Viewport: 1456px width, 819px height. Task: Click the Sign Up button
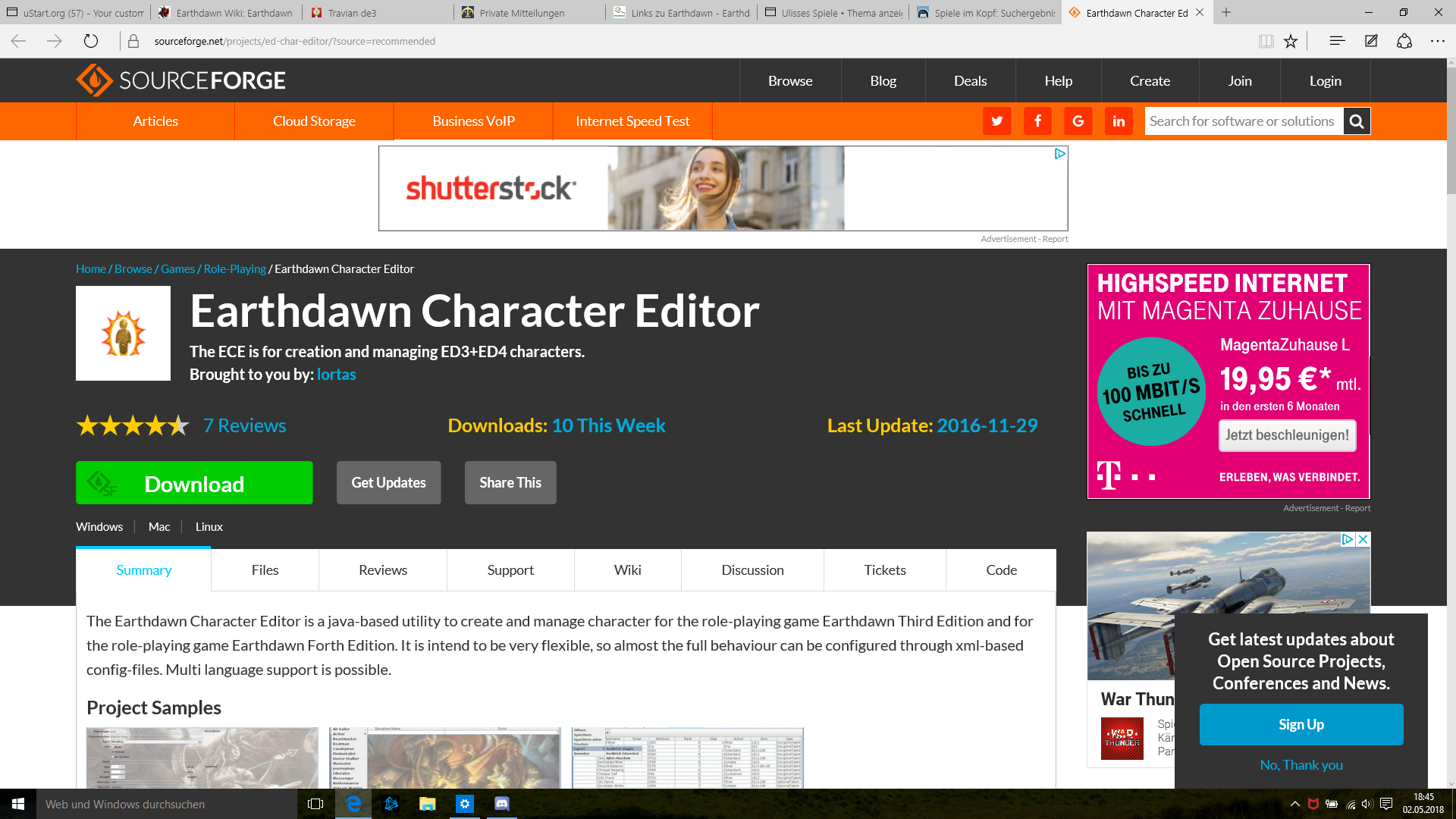point(1301,724)
